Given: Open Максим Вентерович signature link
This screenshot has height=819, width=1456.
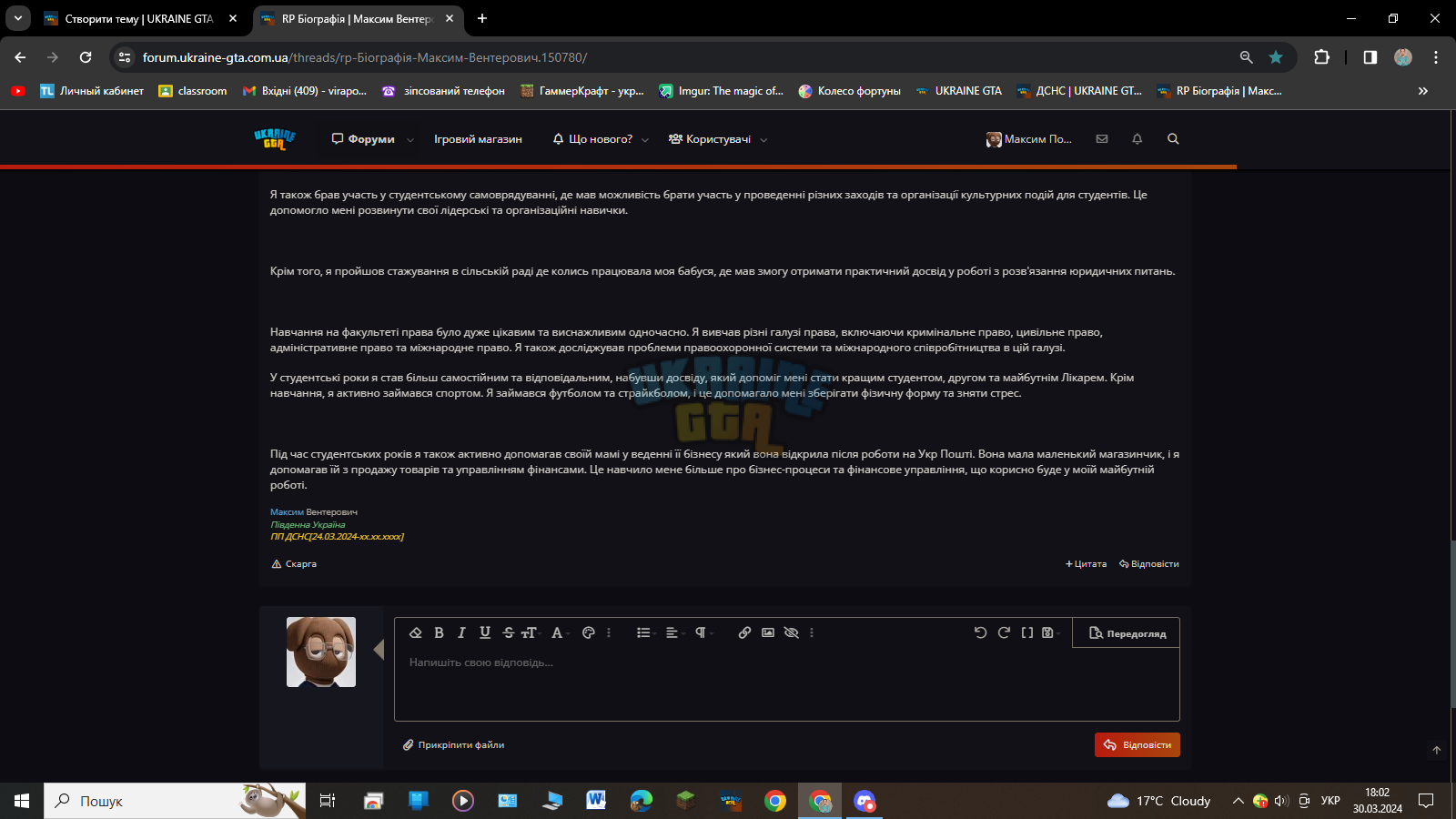Looking at the screenshot, I should 314,512.
